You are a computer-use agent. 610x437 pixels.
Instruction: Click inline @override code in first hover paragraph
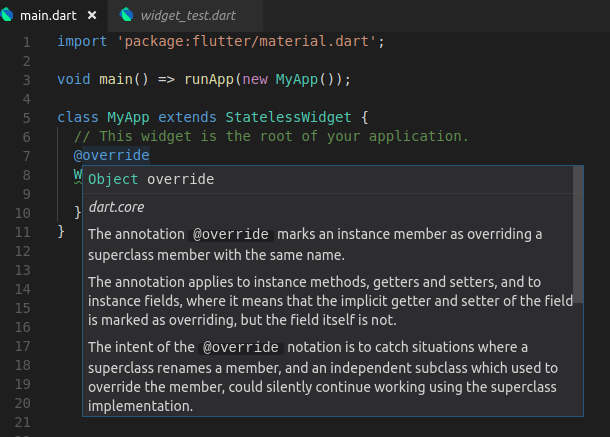tap(232, 234)
